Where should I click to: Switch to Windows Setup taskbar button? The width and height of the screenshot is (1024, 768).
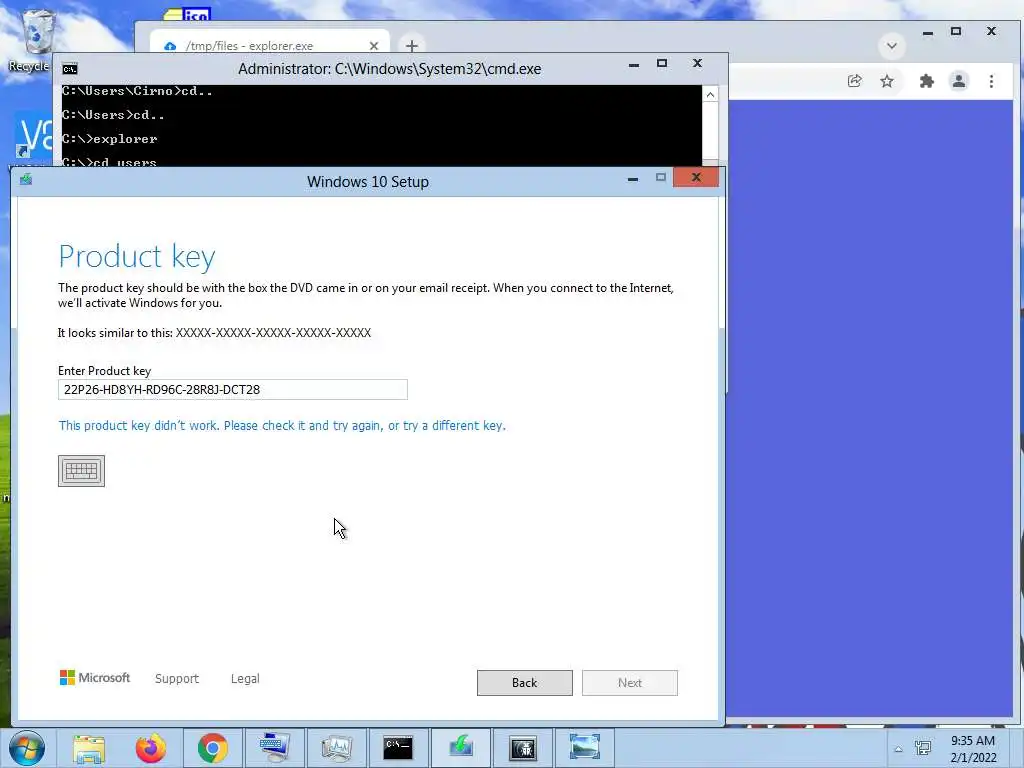[x=460, y=748]
